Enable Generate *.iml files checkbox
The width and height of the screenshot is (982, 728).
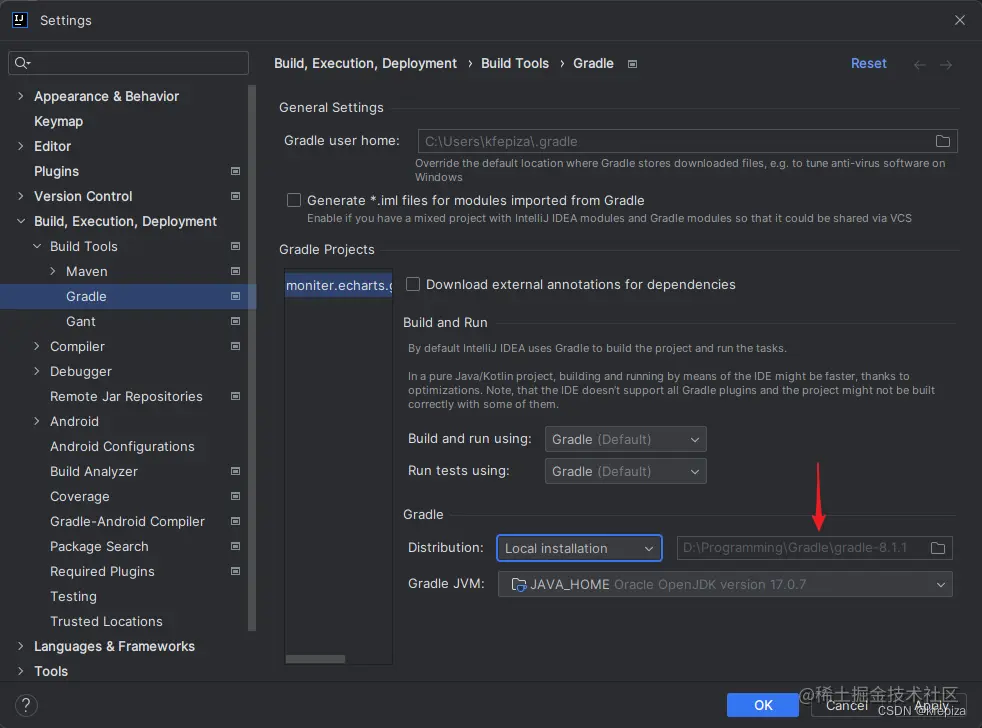click(294, 200)
